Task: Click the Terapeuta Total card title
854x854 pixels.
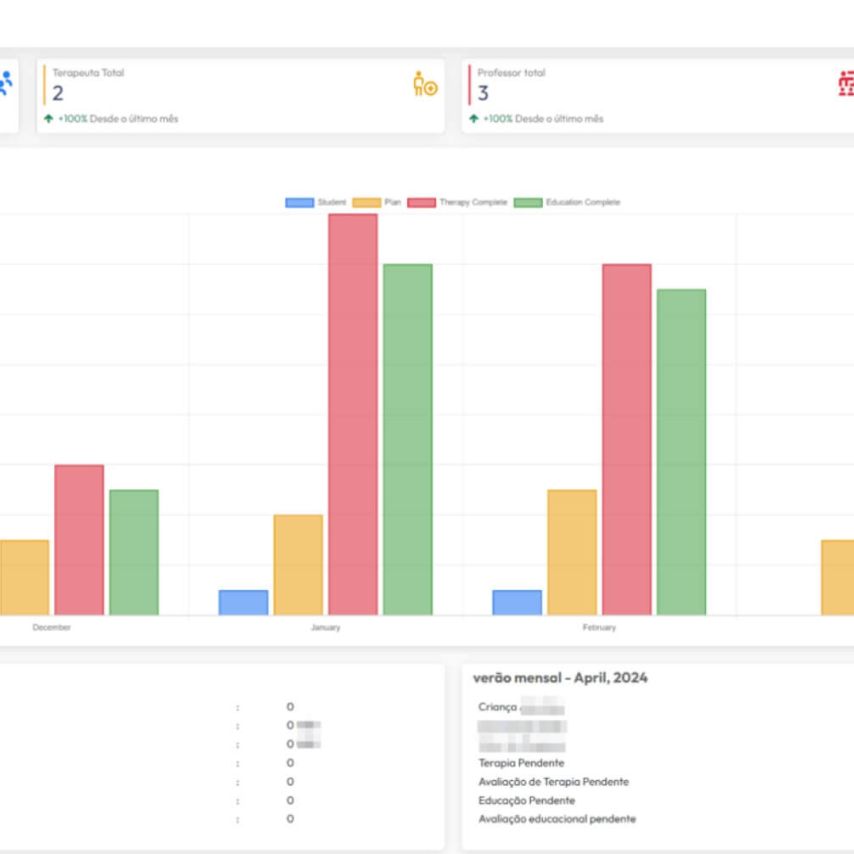Action: tap(88, 73)
